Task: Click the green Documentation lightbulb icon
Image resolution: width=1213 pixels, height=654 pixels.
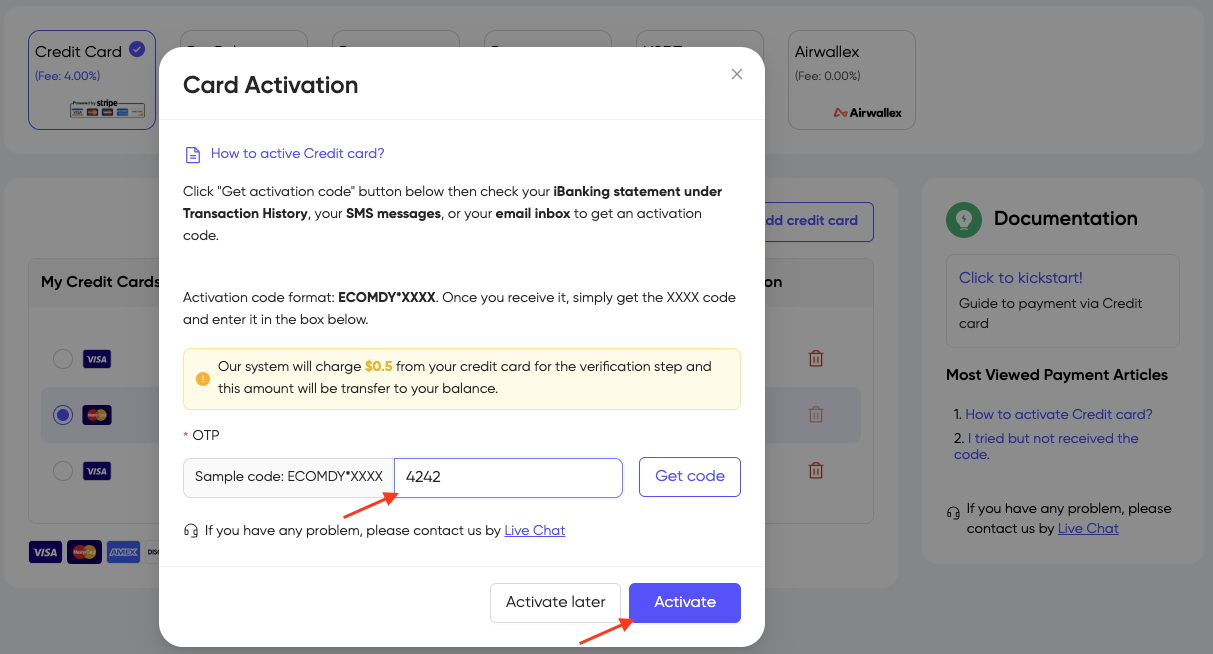Action: [x=964, y=219]
